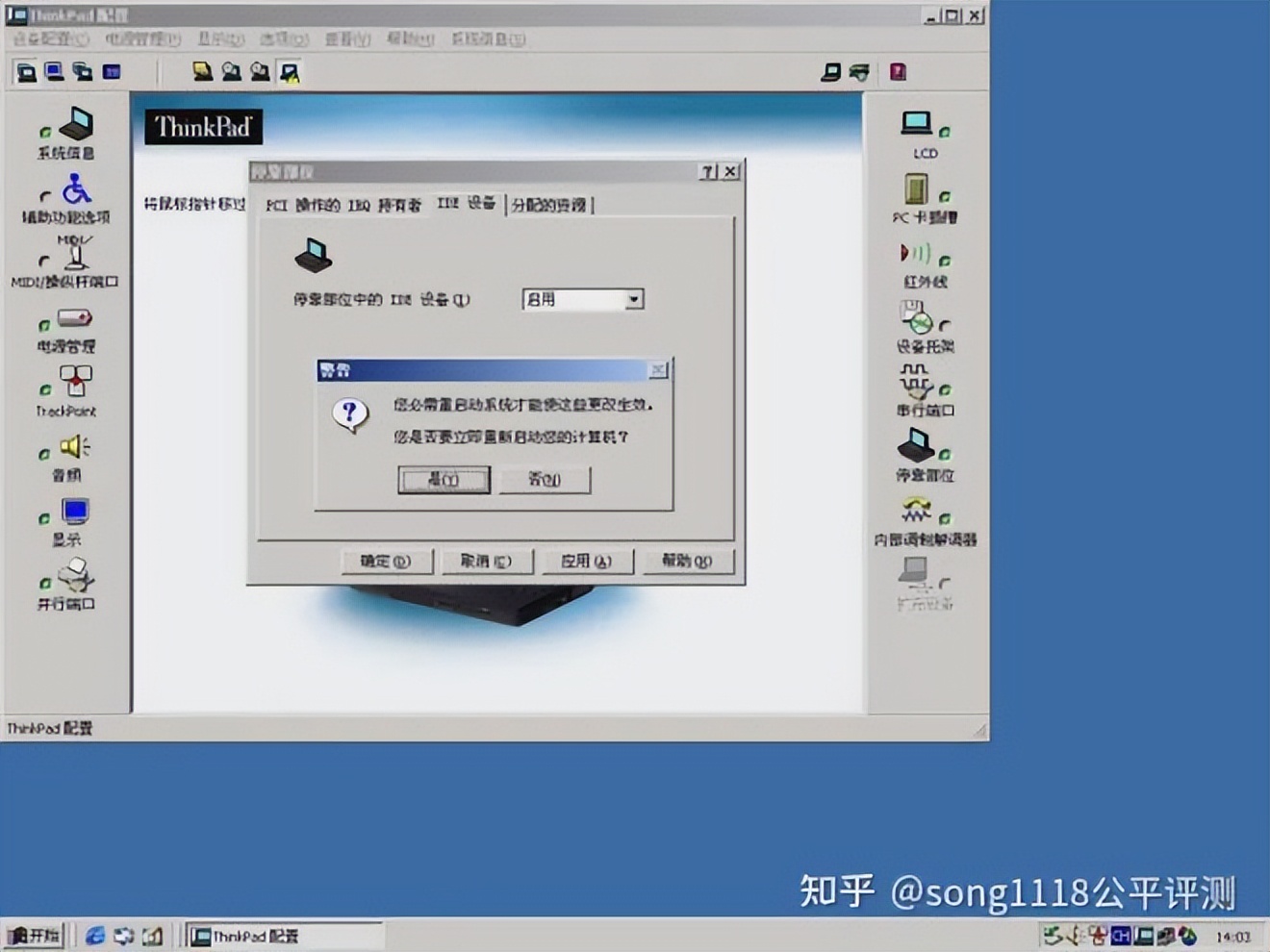Open the 开始 Start menu button
The height and width of the screenshot is (952, 1270).
[x=35, y=936]
